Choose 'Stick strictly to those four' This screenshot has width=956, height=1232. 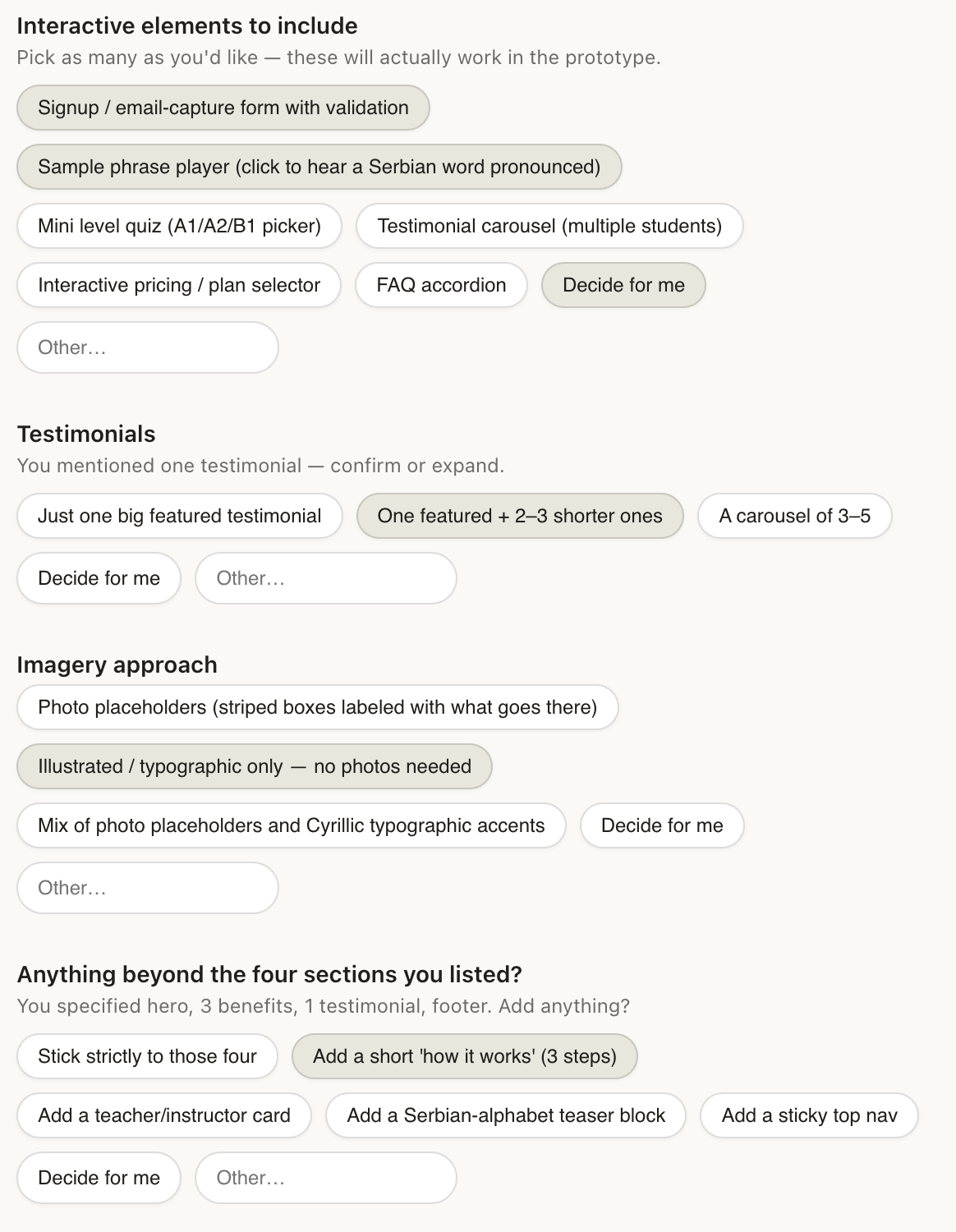[147, 1056]
